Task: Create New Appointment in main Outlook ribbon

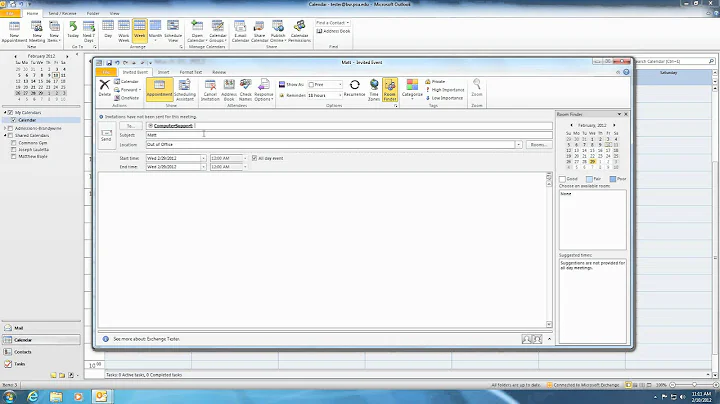Action: [x=14, y=31]
